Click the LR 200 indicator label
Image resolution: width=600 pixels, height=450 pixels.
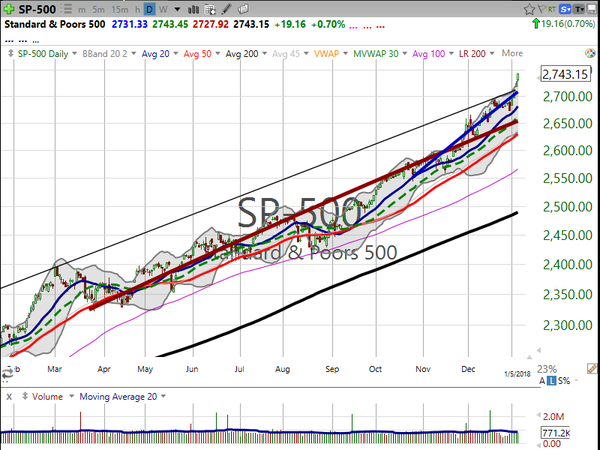472,54
